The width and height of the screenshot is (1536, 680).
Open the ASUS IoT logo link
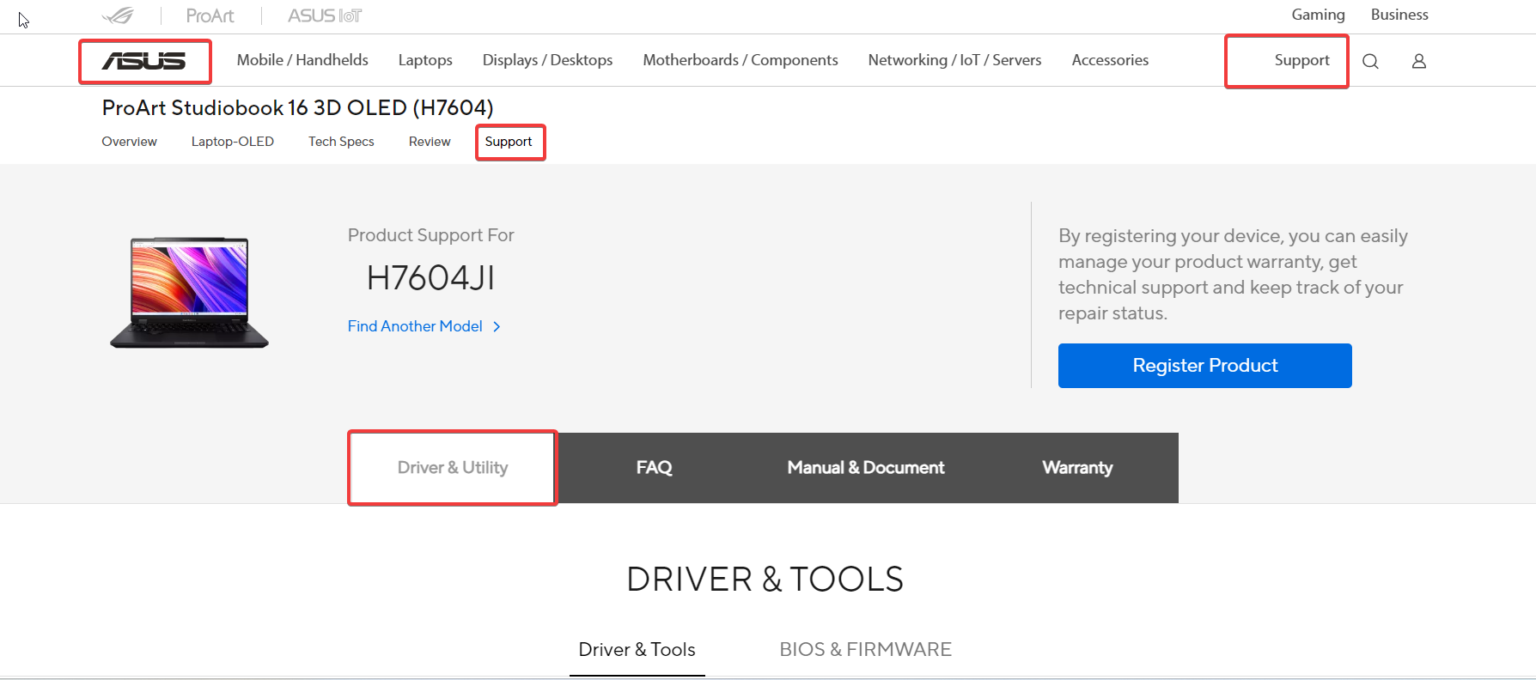point(323,15)
